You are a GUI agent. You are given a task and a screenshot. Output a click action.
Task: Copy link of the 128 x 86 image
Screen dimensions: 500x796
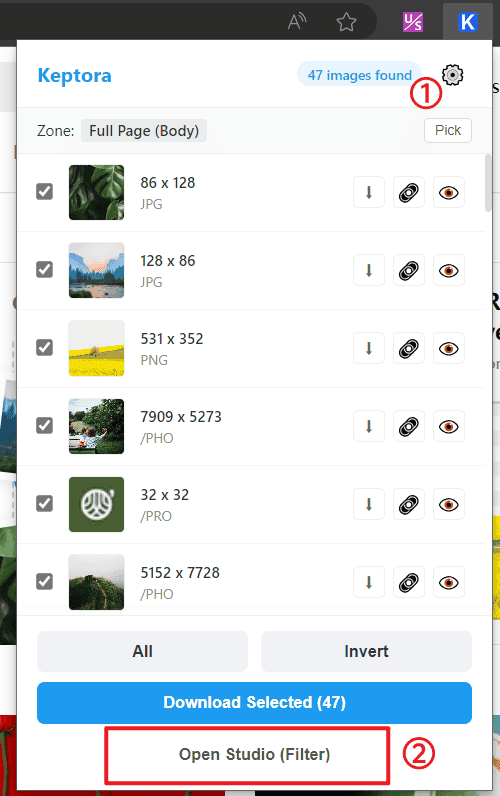click(x=409, y=271)
